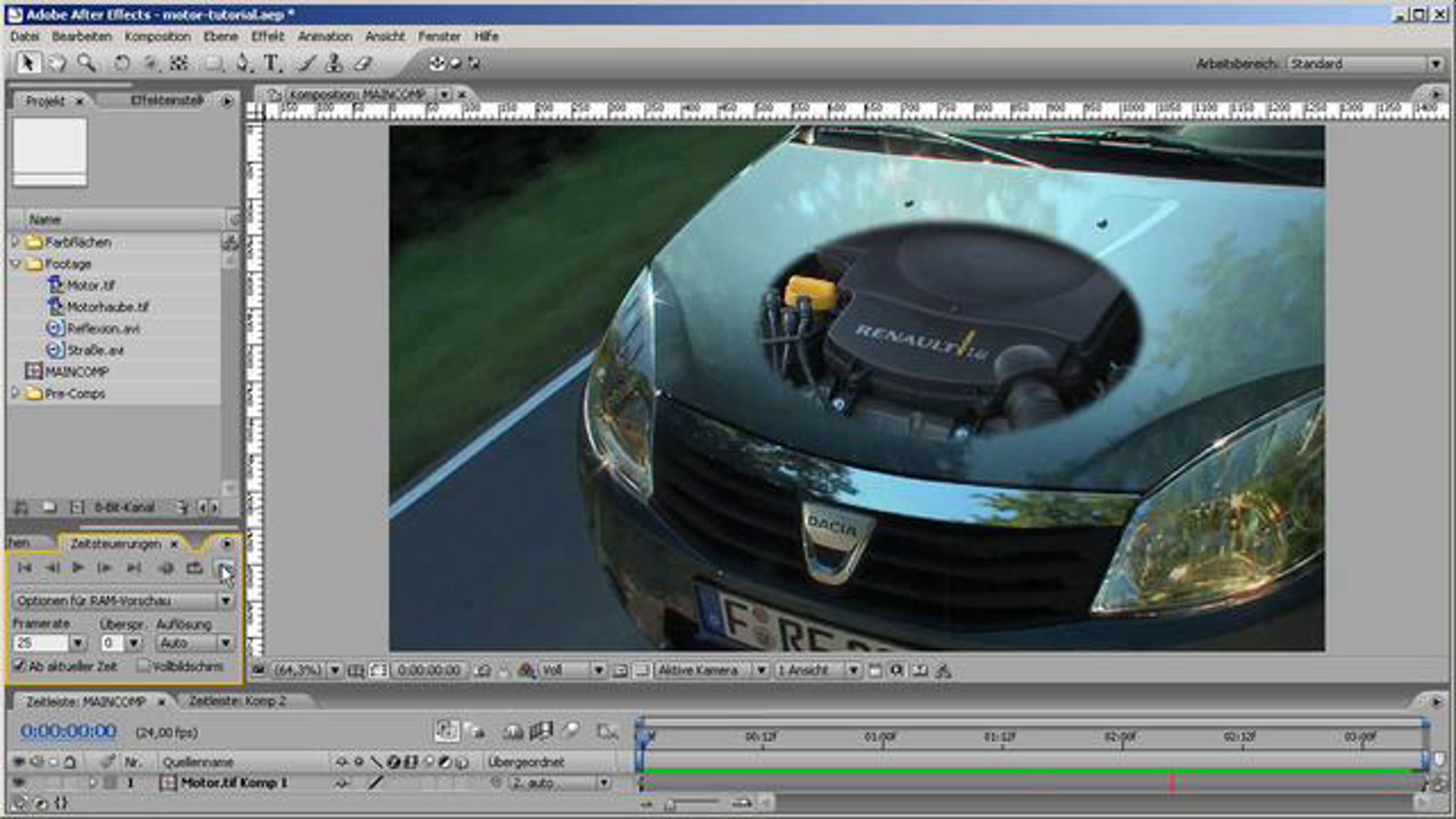
Task: Select the Hand tool
Action: pyautogui.click(x=57, y=64)
